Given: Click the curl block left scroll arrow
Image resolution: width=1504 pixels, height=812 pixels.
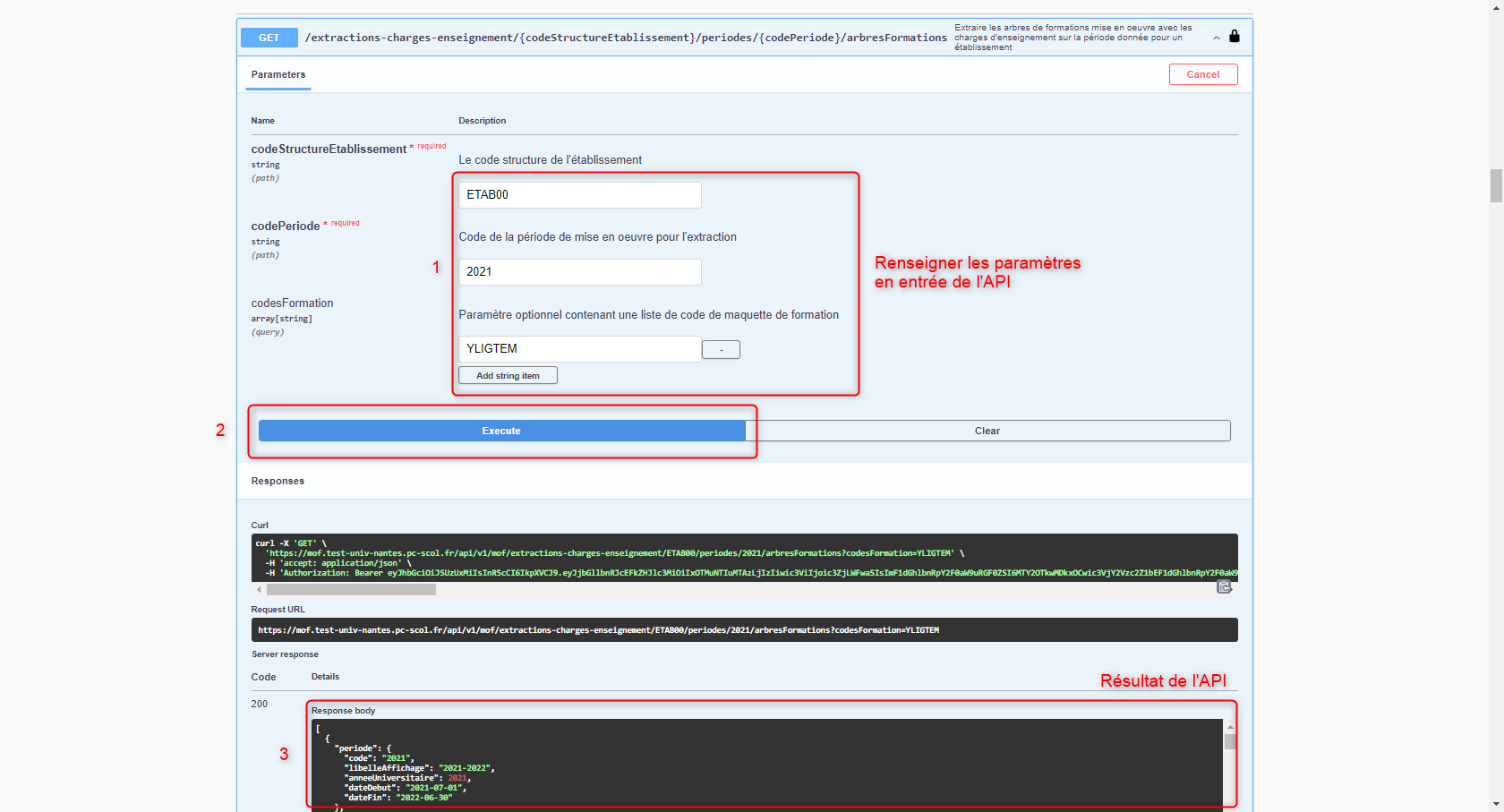Looking at the screenshot, I should 259,590.
